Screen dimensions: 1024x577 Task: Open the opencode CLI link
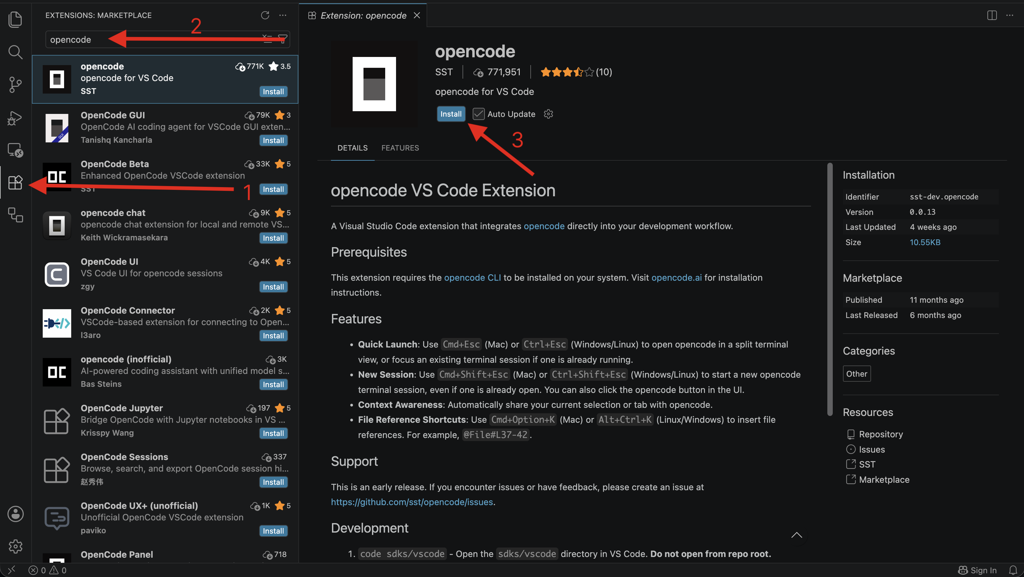(x=473, y=277)
